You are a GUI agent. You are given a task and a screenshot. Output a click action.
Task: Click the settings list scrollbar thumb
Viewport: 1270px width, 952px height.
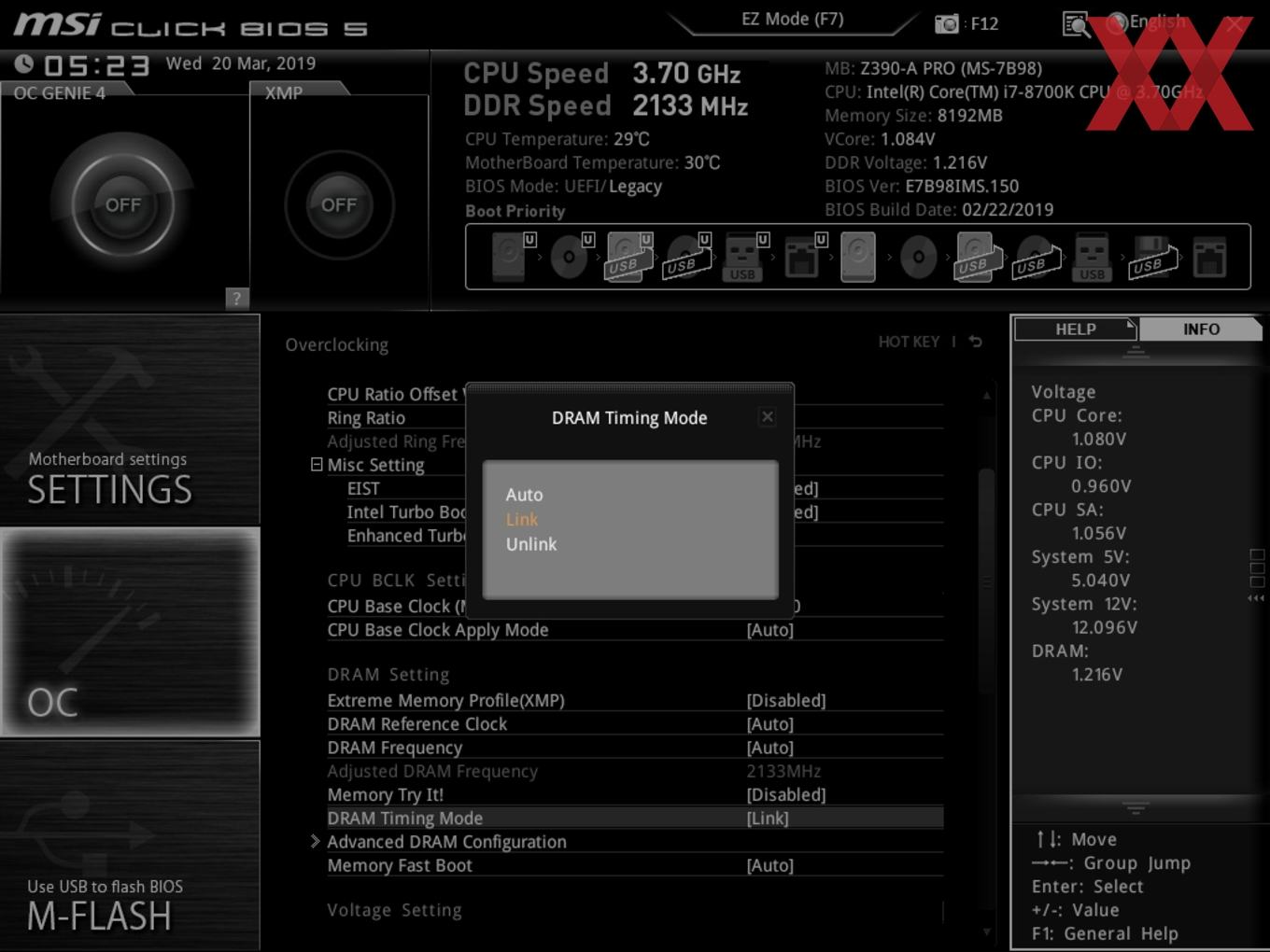click(x=986, y=581)
